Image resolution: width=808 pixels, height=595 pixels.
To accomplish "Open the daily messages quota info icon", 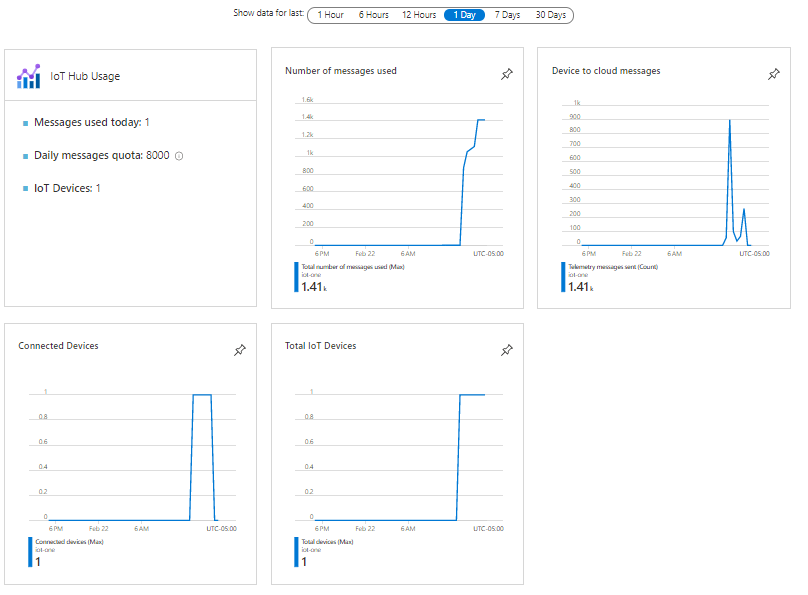I will [179, 156].
